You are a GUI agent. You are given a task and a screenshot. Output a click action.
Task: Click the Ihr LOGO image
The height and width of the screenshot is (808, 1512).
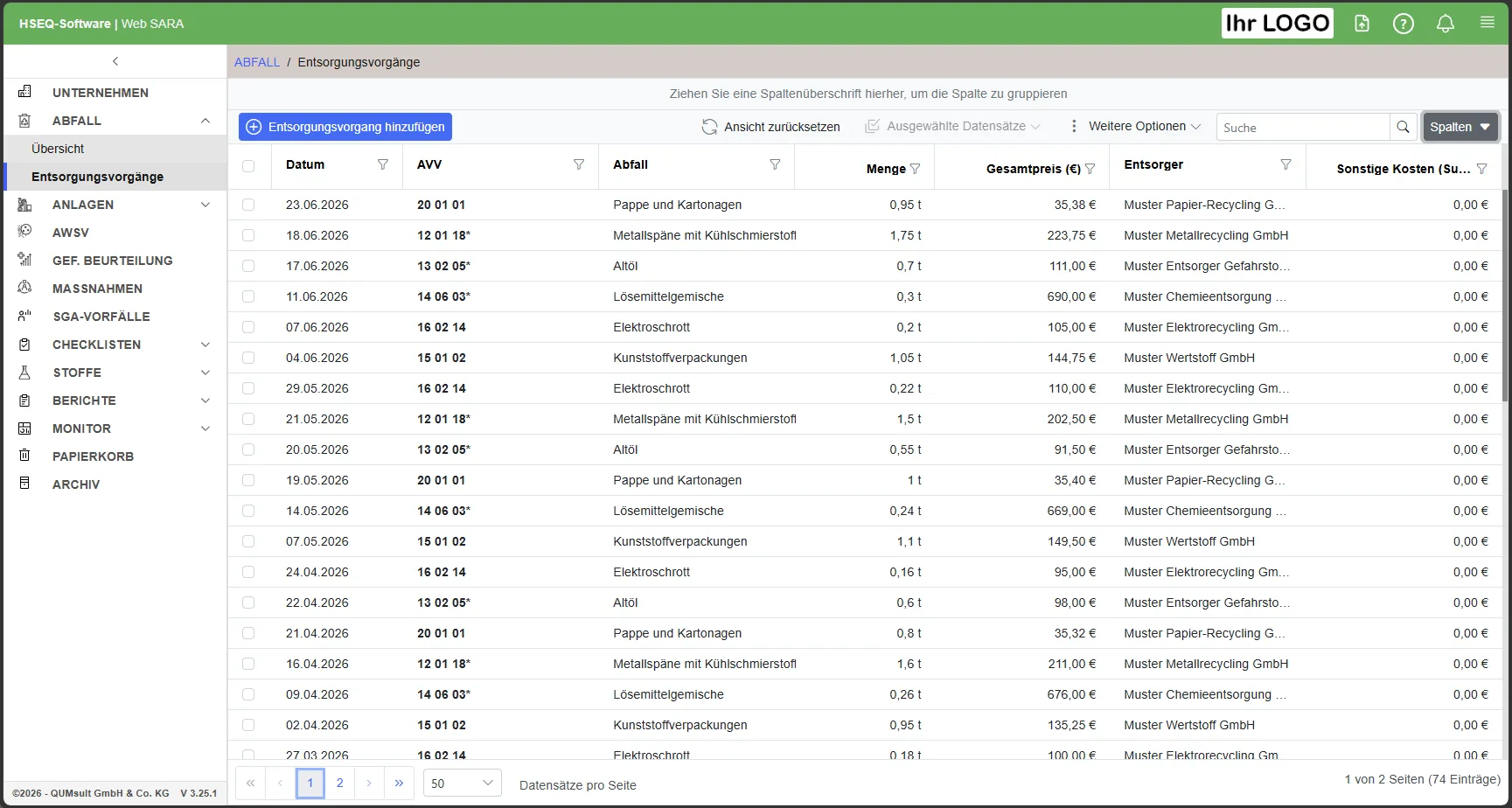tap(1278, 24)
